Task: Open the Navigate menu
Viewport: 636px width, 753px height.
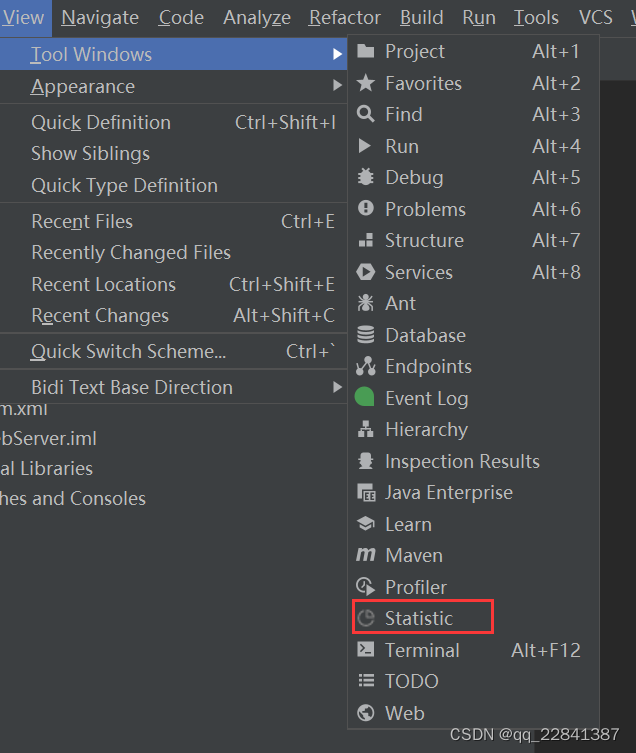Action: click(x=100, y=18)
